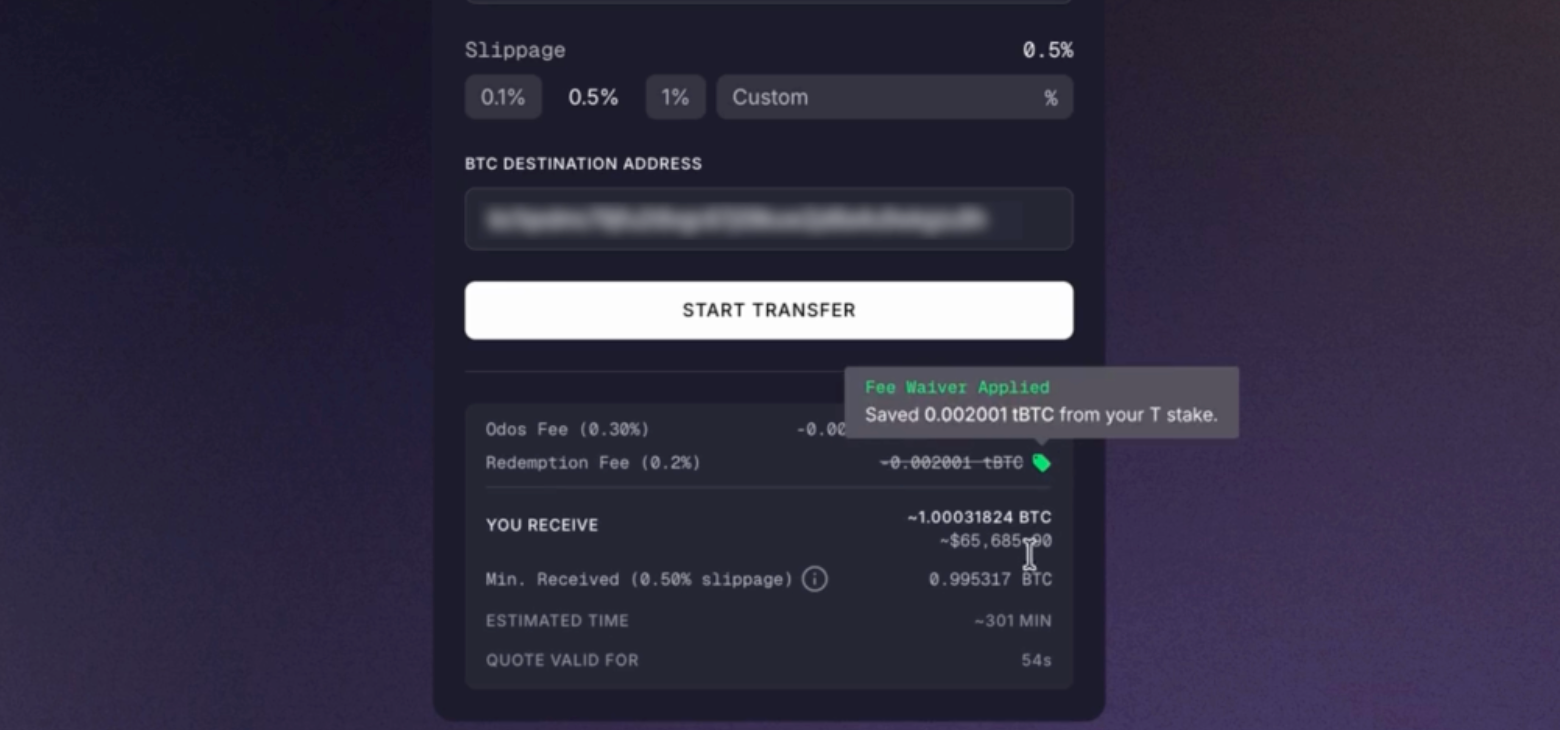The width and height of the screenshot is (1560, 730).
Task: Click the Fee Waiver Applied tooltip
Action: coord(1042,402)
